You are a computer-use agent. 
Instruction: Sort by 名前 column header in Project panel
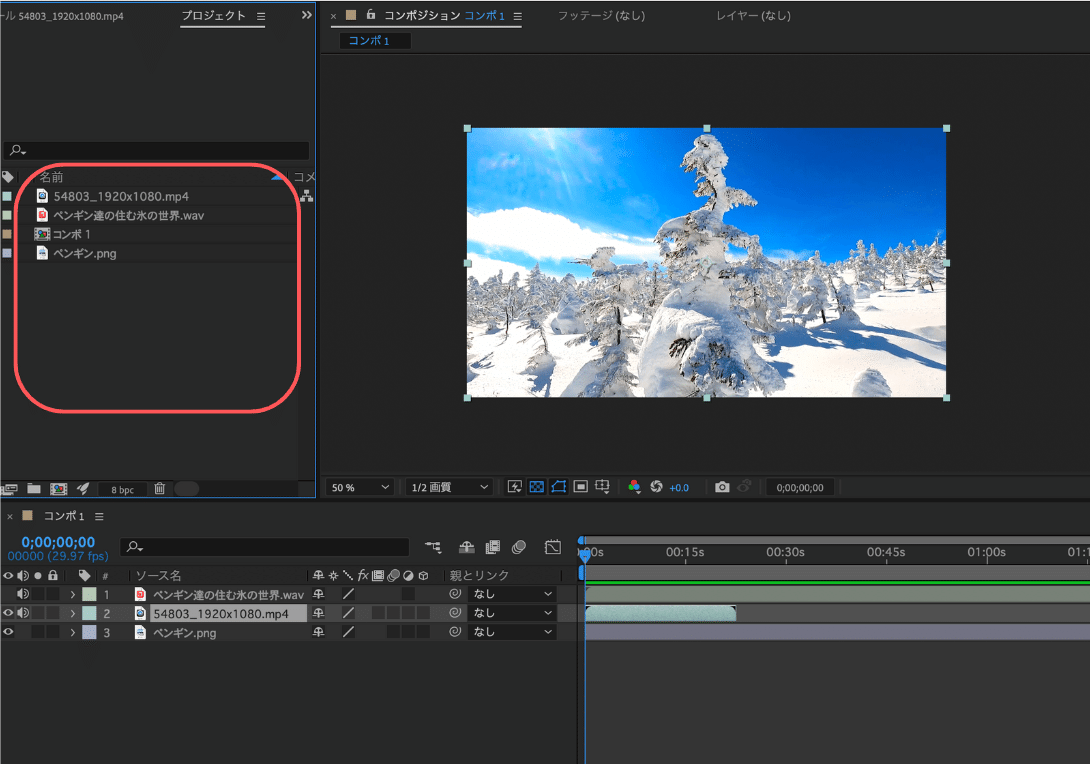[x=51, y=177]
